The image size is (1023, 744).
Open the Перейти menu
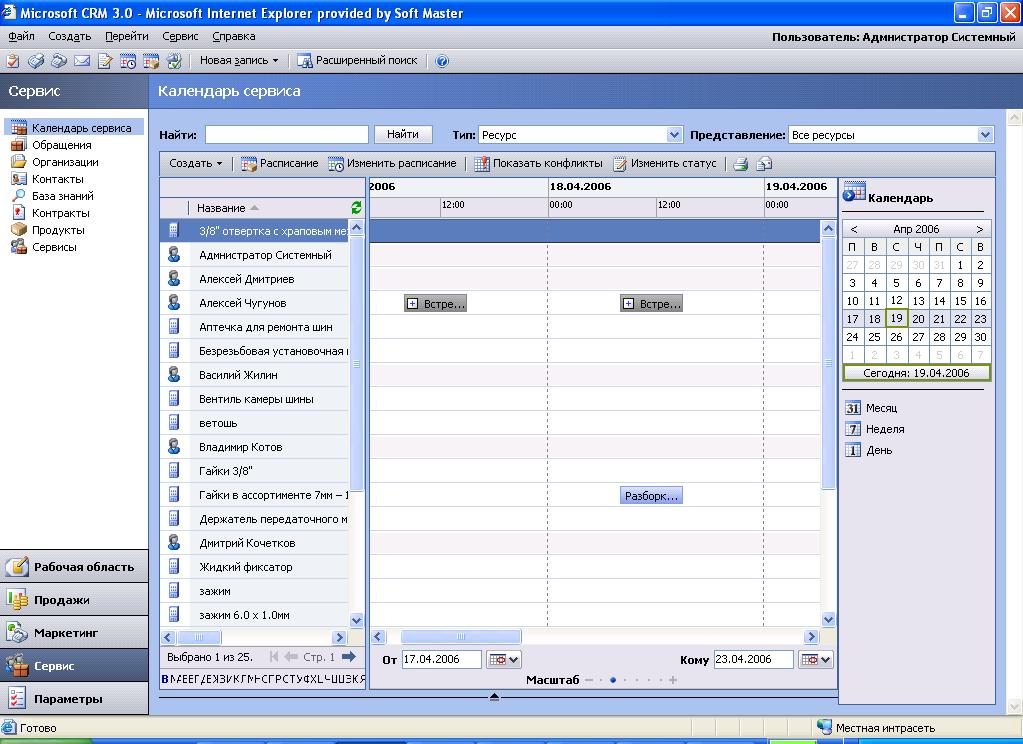(127, 37)
